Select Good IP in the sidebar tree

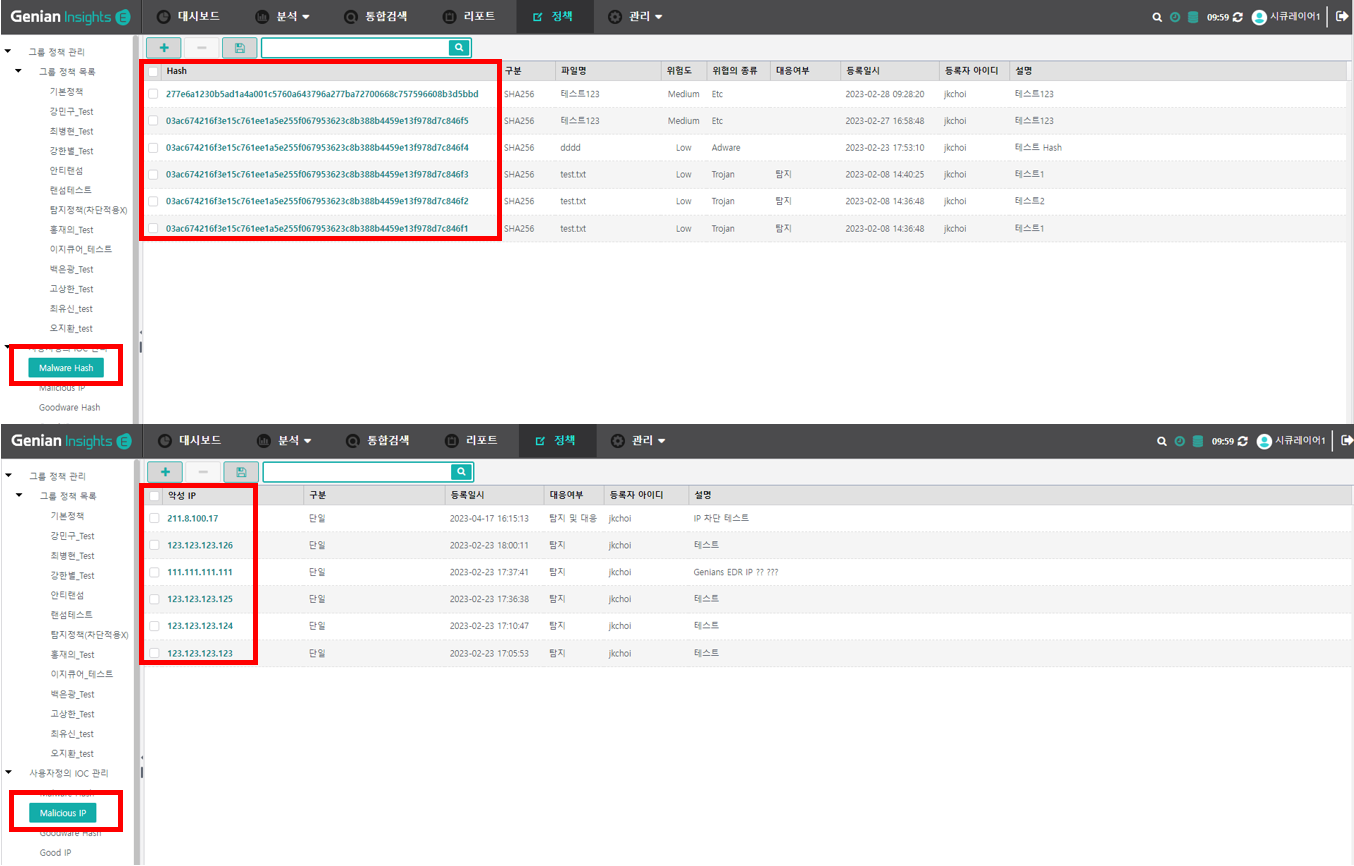pos(55,853)
